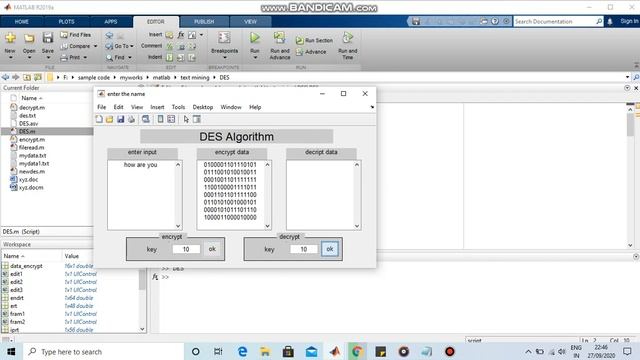Open the Compare dropdown arrow
This screenshot has height=360, width=640.
pos(96,46)
